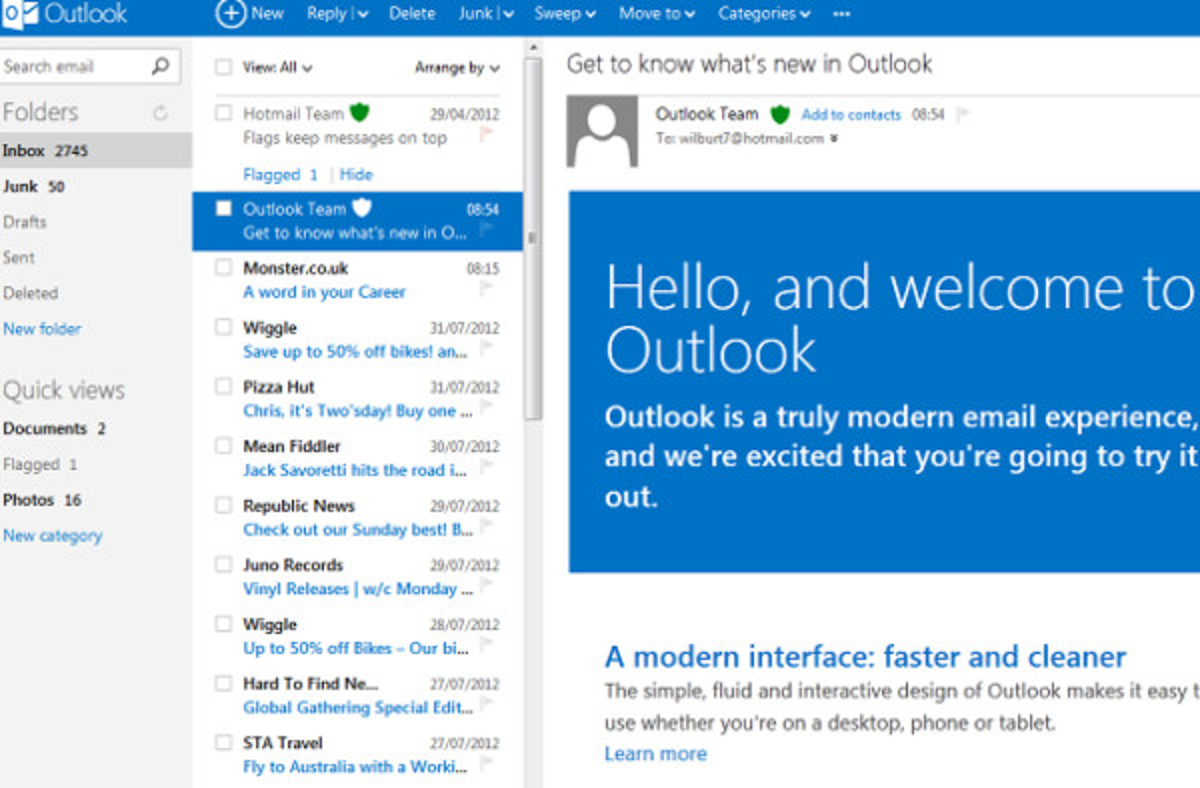
Task: Tick the Pizza Hut message checkbox
Action: point(224,387)
